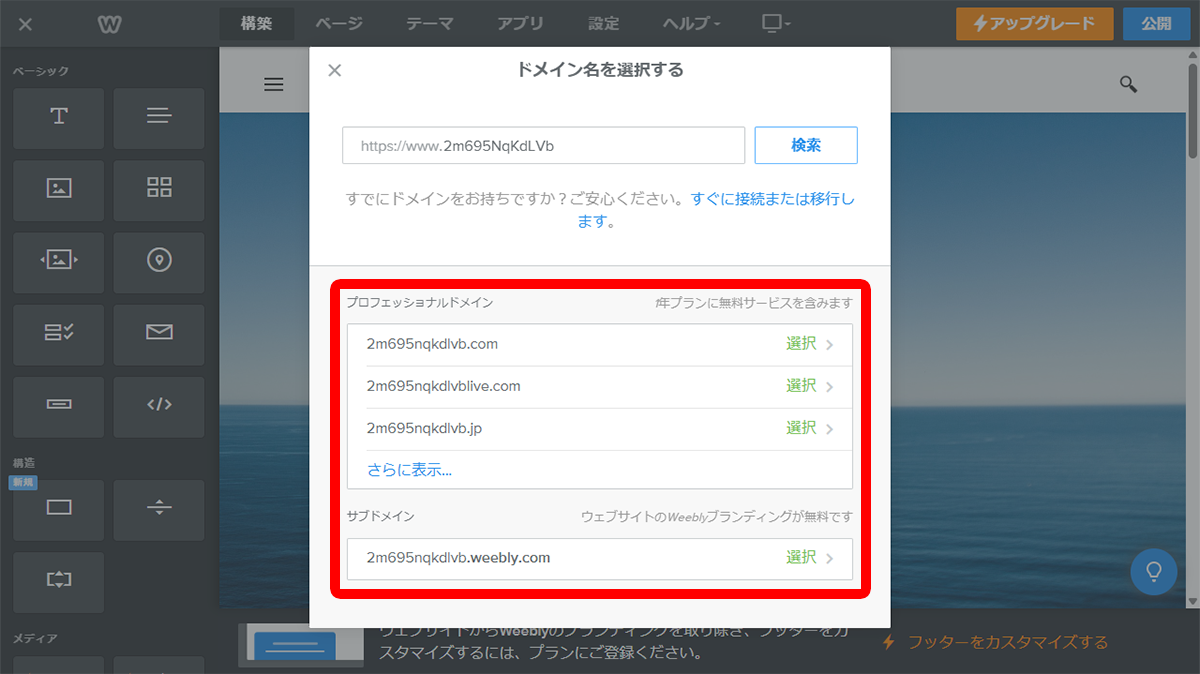This screenshot has height=674, width=1200.
Task: Expand more domains with さらに表示
Action: (409, 470)
